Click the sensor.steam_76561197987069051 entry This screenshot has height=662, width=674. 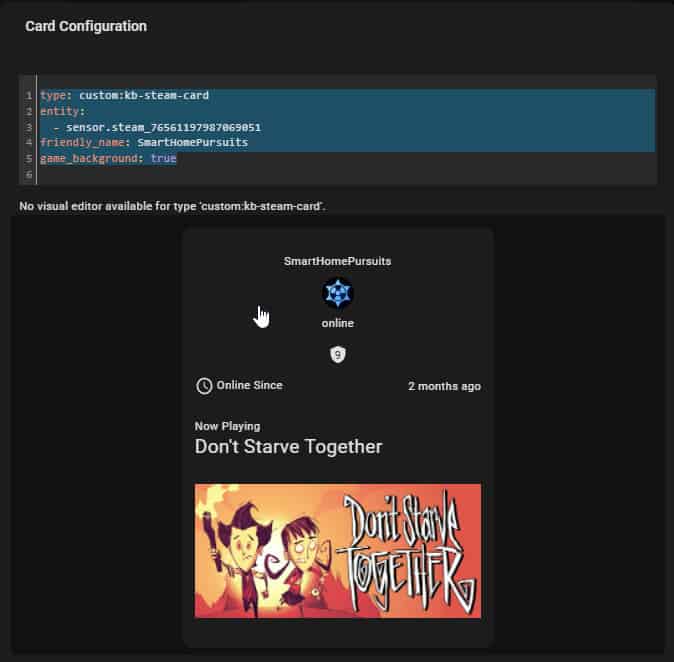163,127
